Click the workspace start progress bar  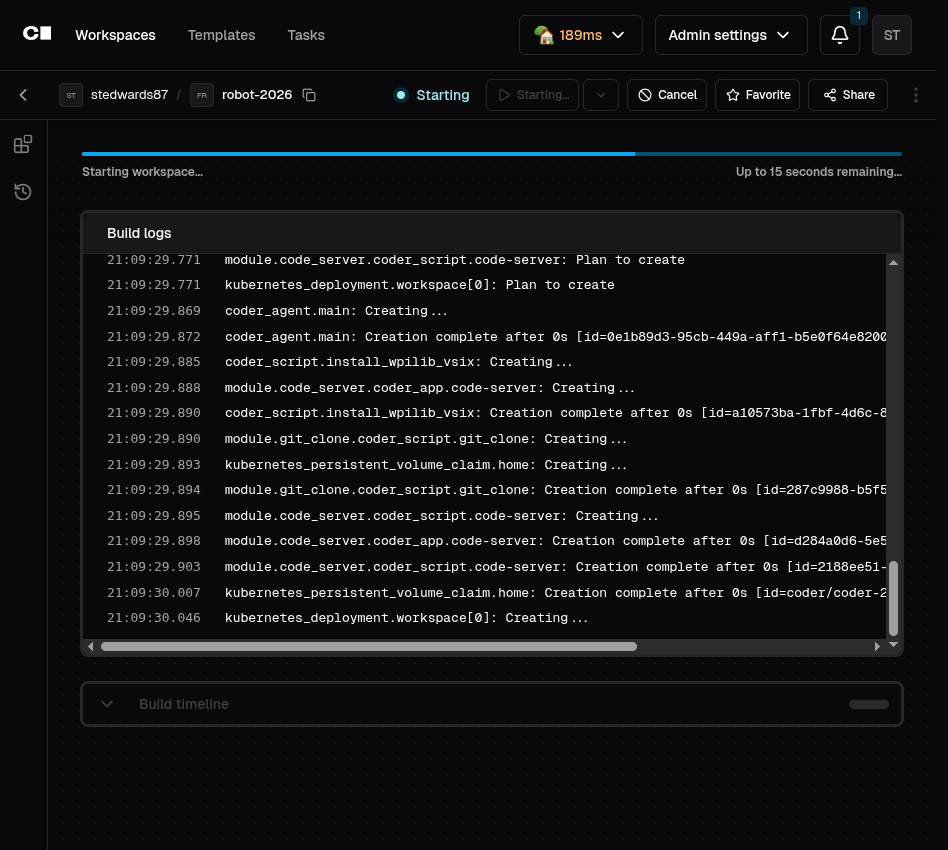492,154
